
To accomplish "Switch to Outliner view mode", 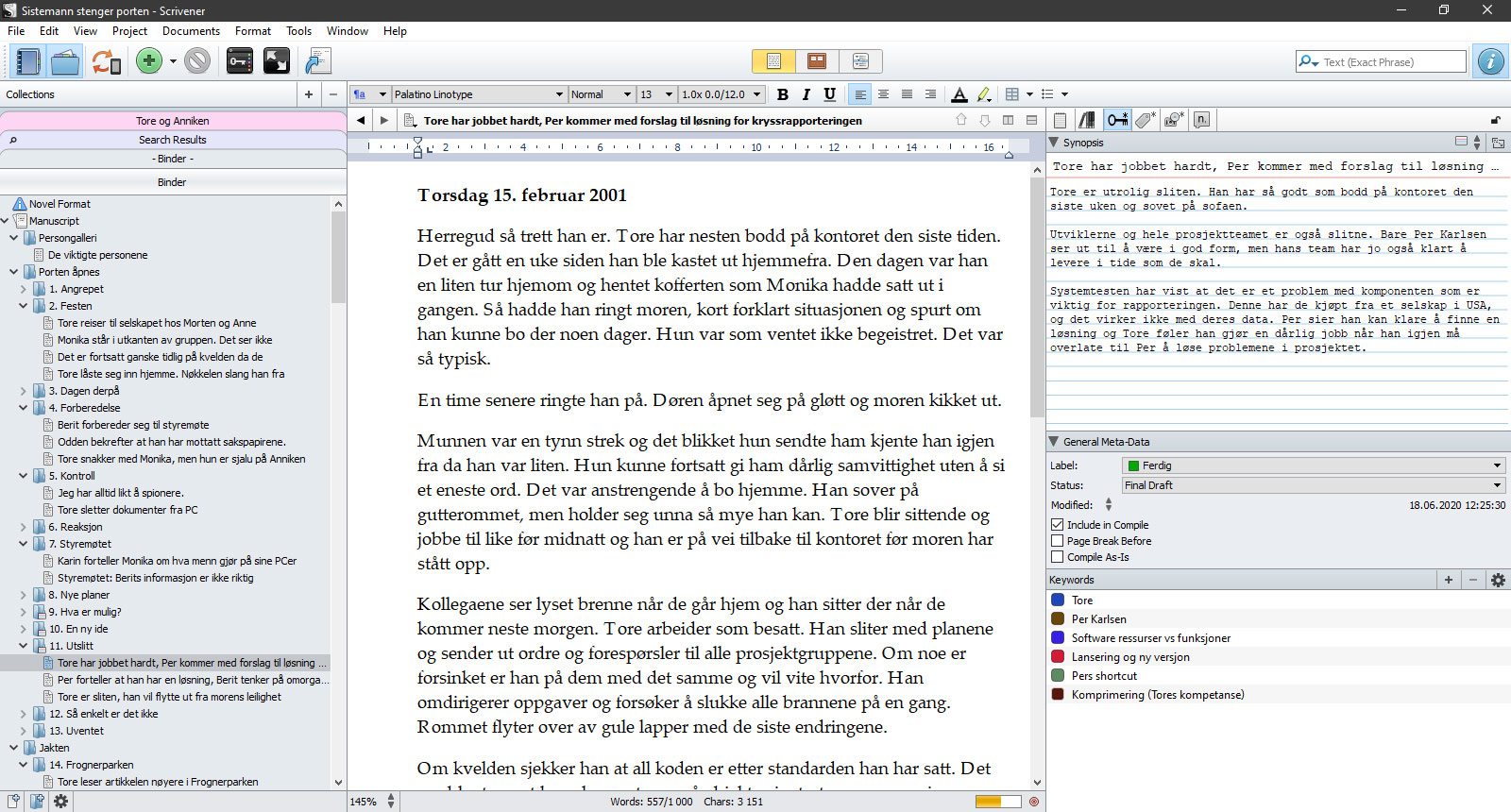I will [860, 61].
